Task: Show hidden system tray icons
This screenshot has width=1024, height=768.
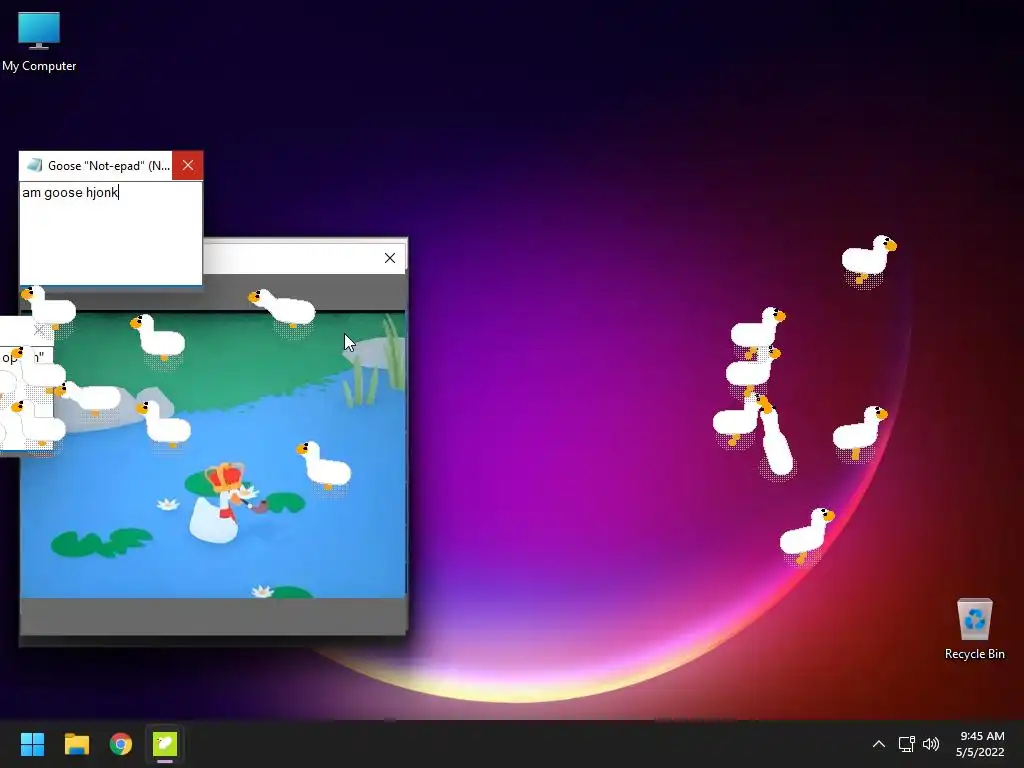Action: 879,744
